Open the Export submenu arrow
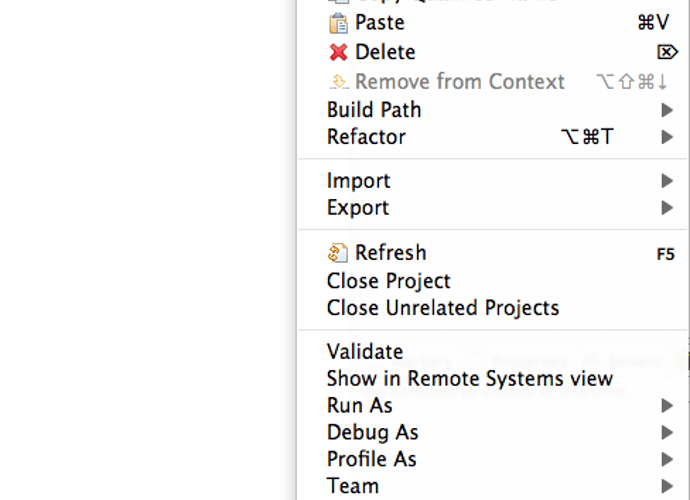Screen dimensions: 690x500 667,208
